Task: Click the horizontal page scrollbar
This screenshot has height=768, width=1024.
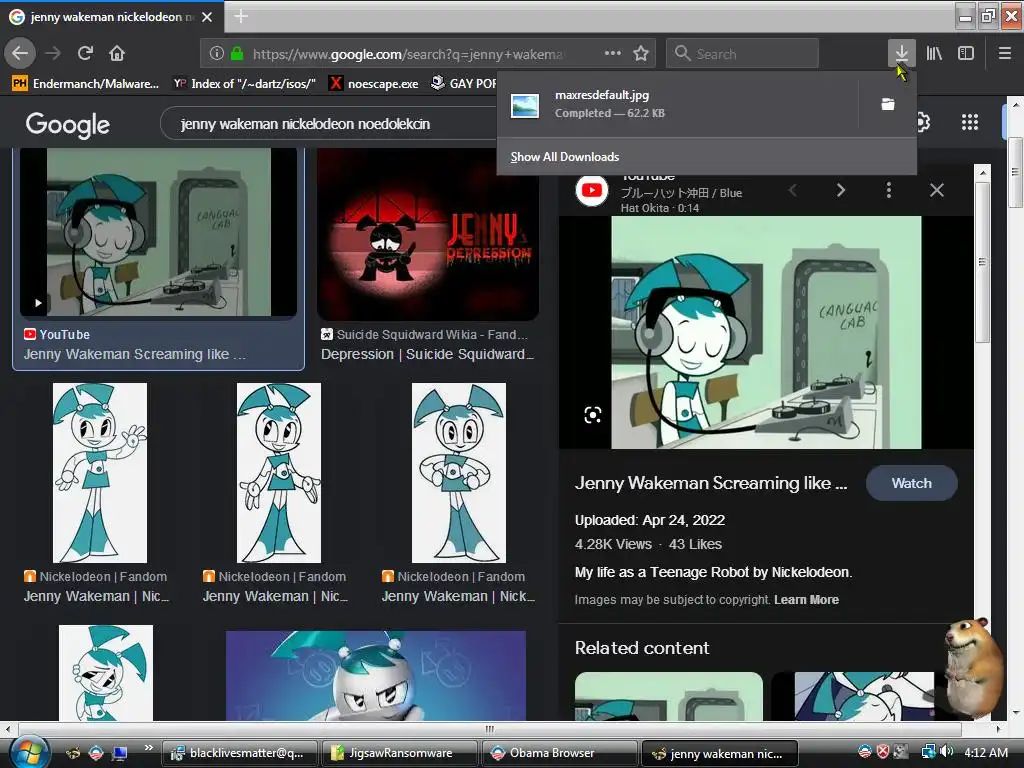Action: coord(490,728)
